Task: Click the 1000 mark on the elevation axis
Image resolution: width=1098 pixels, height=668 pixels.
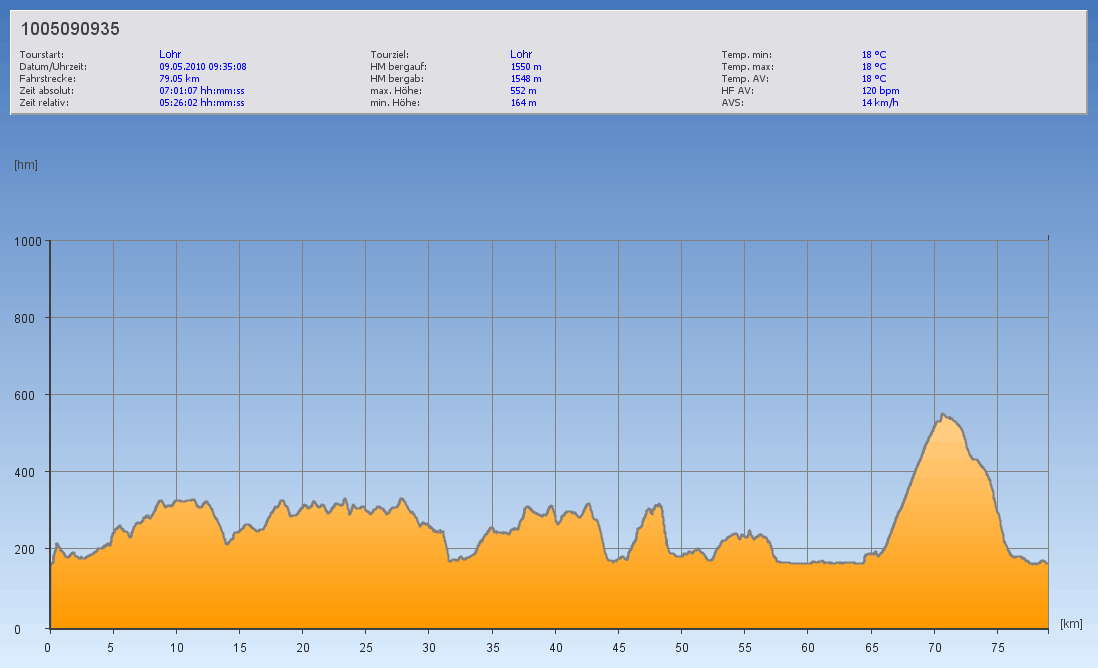Action: 27,241
